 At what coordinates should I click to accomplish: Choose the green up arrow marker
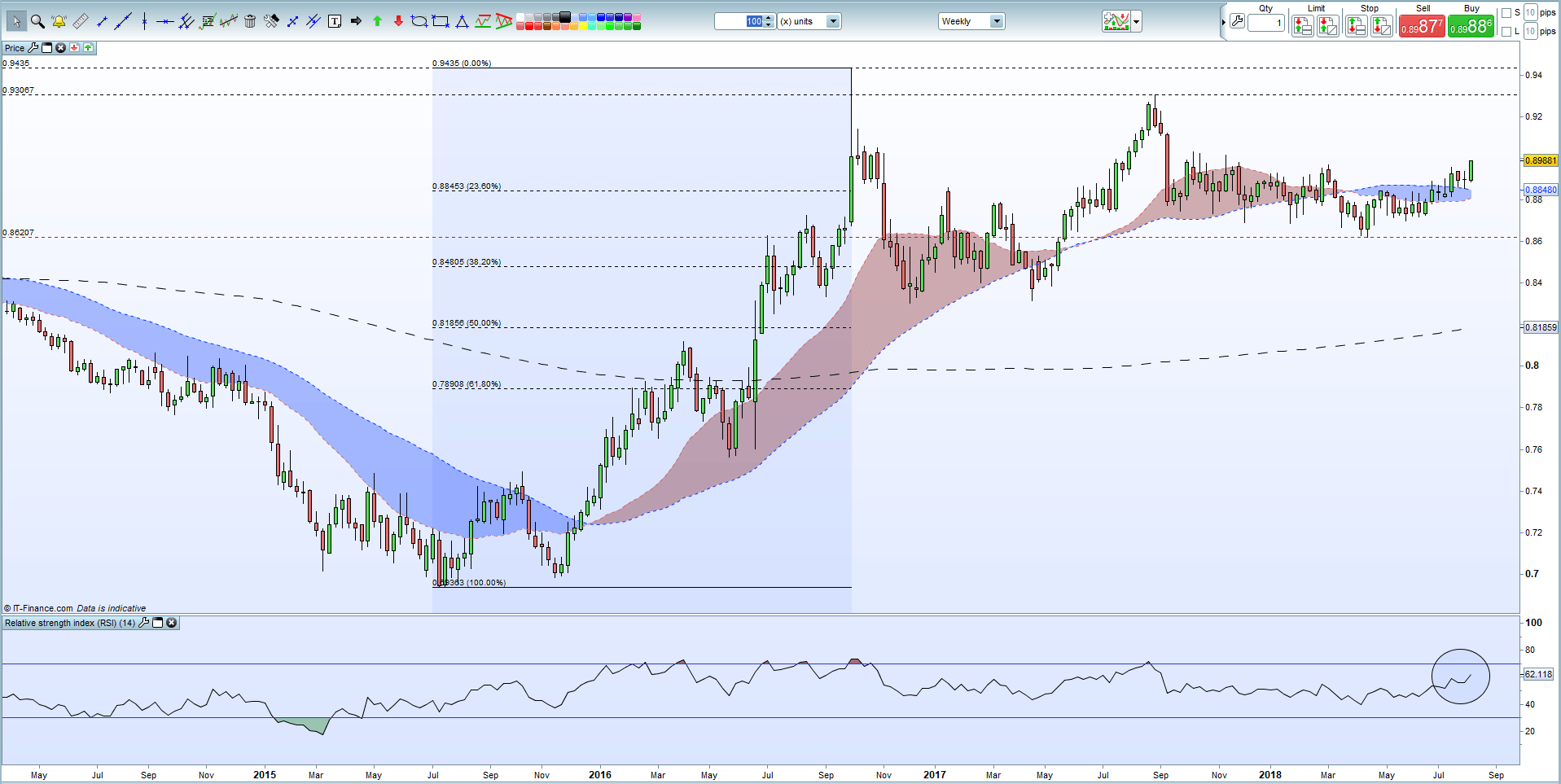(377, 22)
